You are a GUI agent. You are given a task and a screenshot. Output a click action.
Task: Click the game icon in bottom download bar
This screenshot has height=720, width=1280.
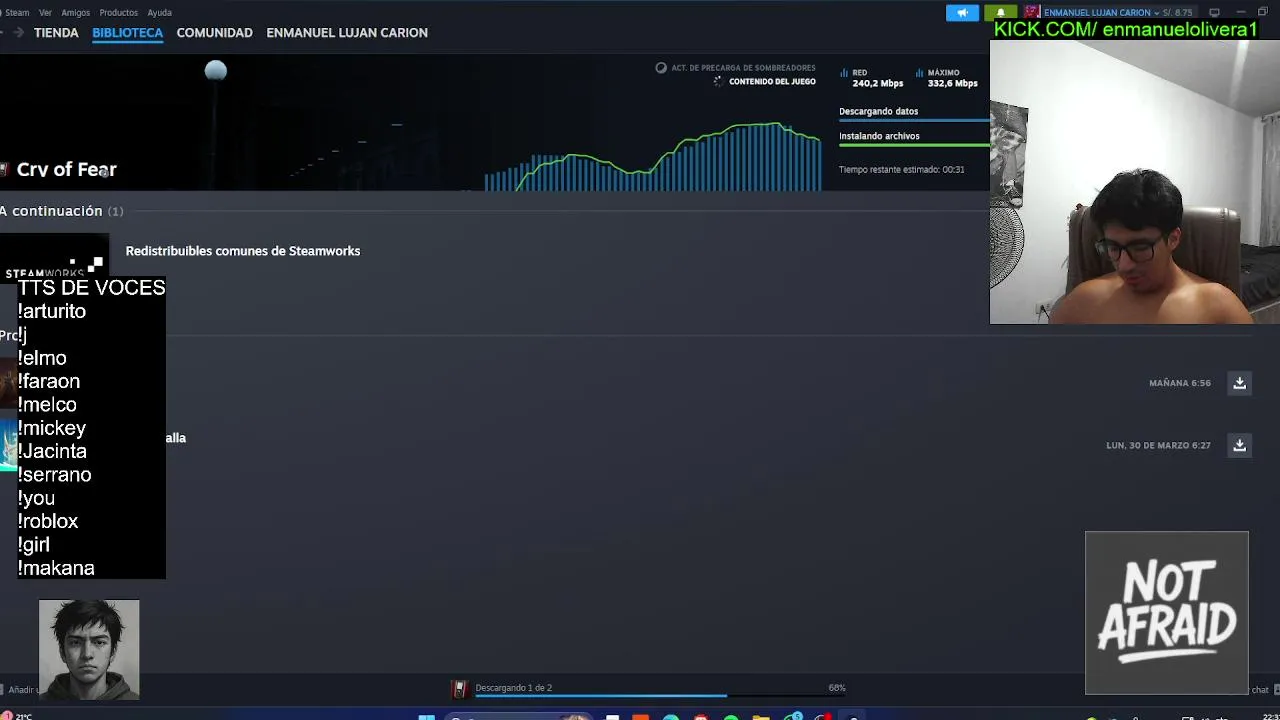pos(459,688)
